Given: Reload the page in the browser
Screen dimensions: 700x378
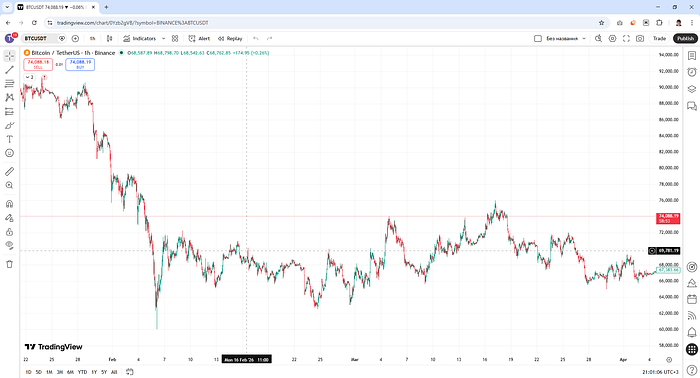Looking at the screenshot, I should pyautogui.click(x=34, y=23).
